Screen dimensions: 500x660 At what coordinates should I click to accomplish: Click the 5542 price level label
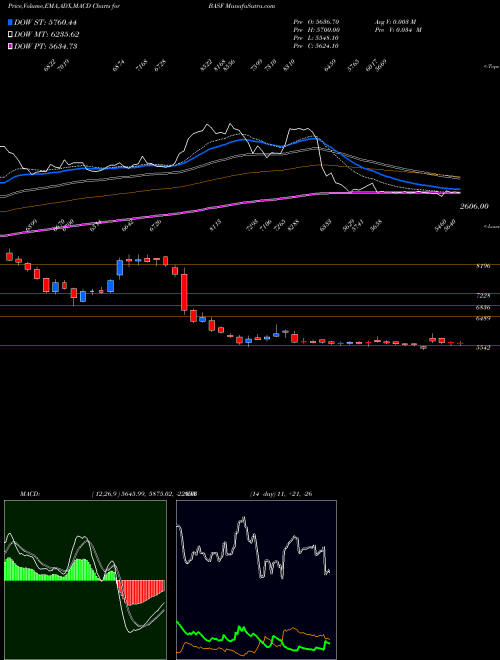483,348
